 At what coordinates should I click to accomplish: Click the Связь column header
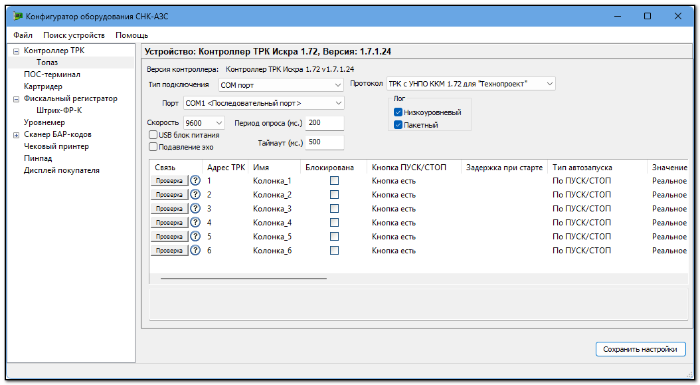176,167
